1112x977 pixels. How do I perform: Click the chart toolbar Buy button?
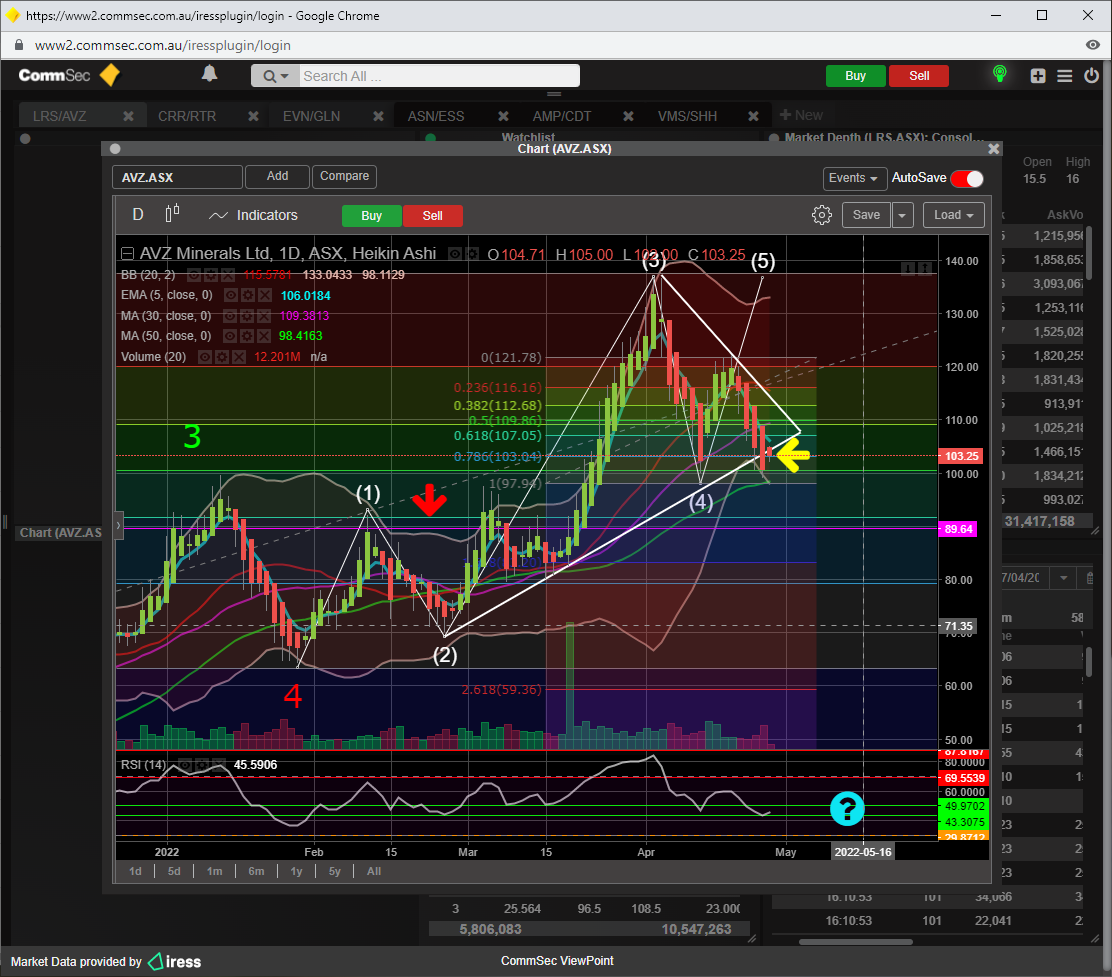pos(372,216)
